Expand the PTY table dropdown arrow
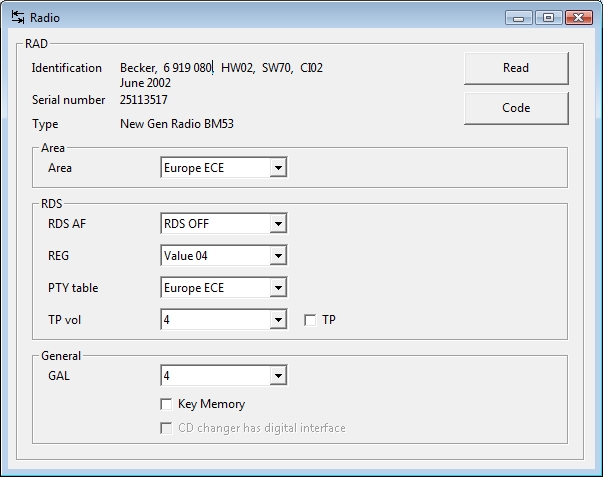Viewport: 603px width, 477px height. (x=278, y=288)
